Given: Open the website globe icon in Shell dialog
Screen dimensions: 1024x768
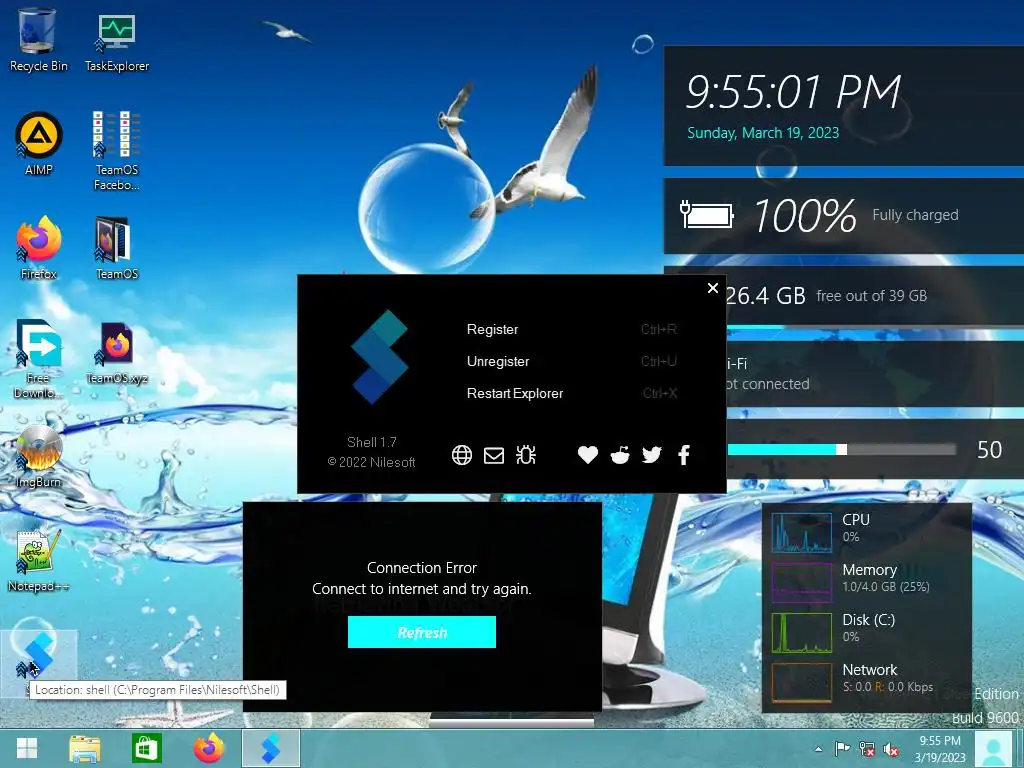Looking at the screenshot, I should (x=462, y=455).
